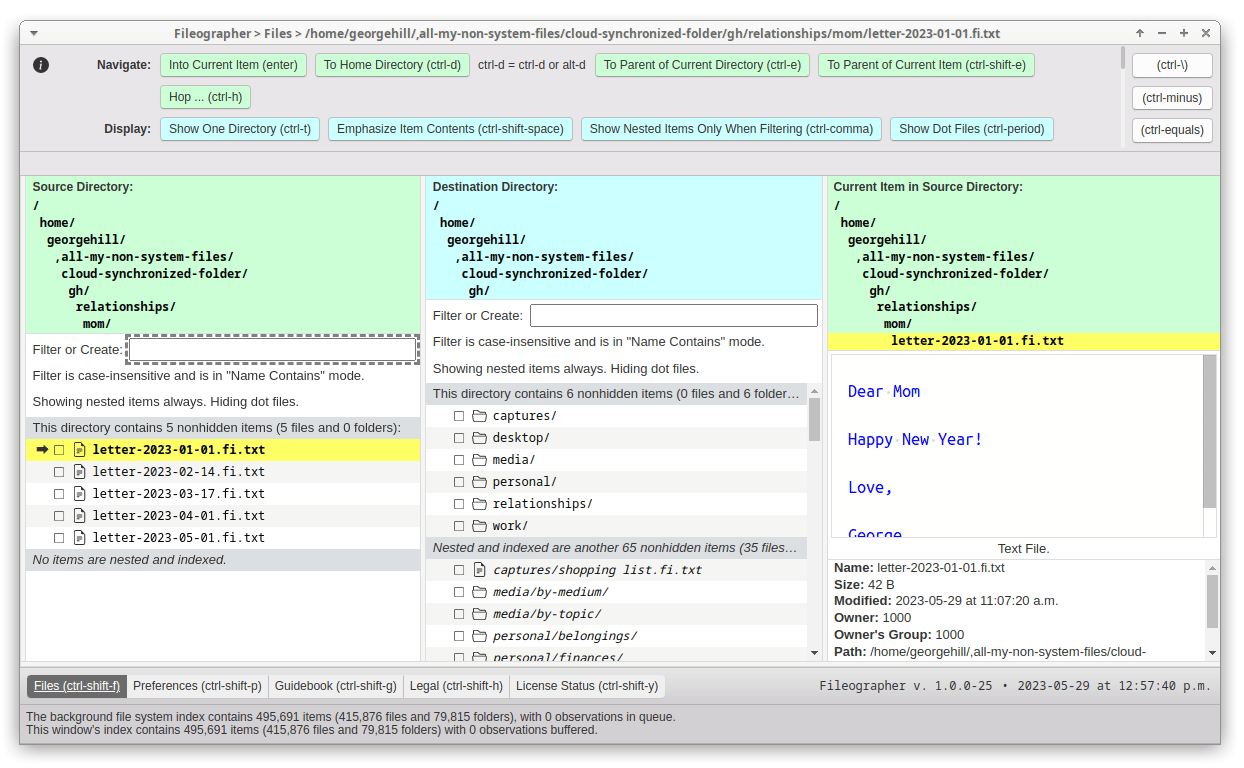Click the desktop/ folder icon
1244x768 pixels.
[479, 438]
